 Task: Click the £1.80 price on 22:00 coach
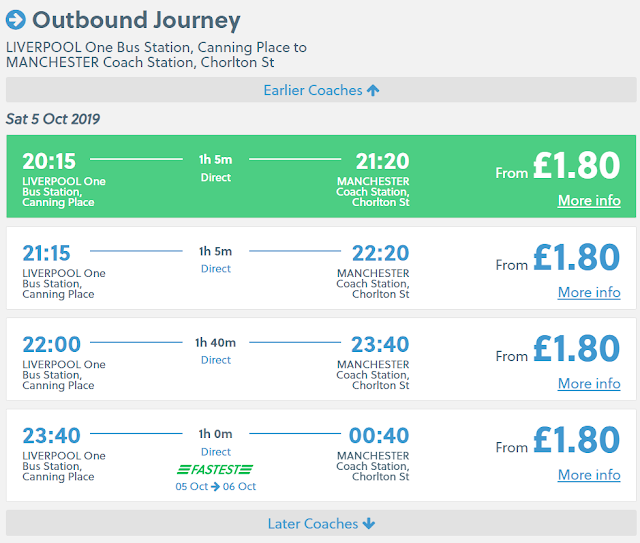click(x=576, y=349)
